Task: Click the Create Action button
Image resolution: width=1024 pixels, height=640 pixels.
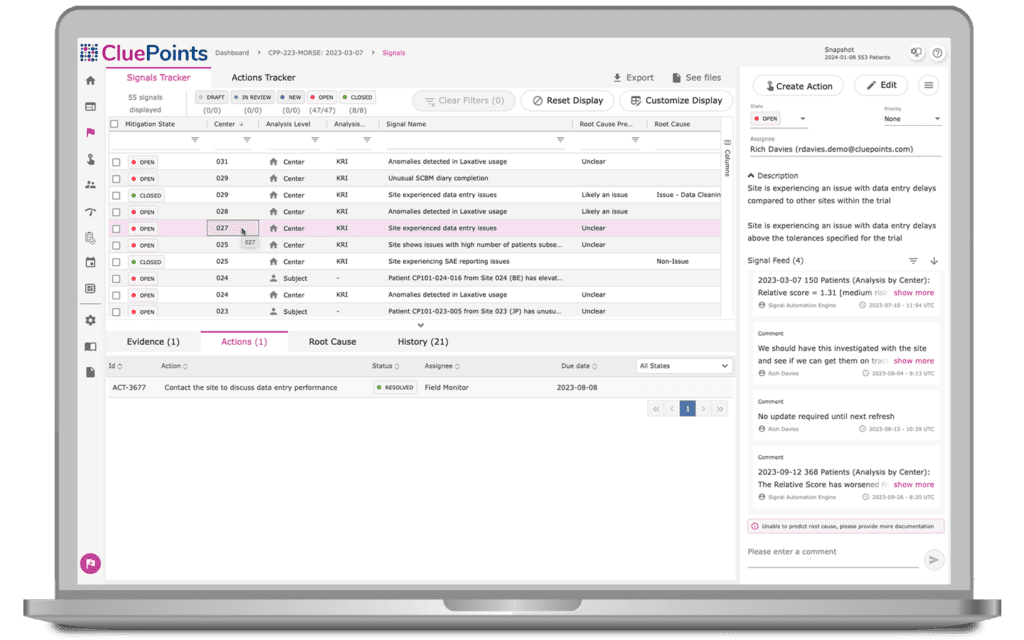Action: (797, 85)
